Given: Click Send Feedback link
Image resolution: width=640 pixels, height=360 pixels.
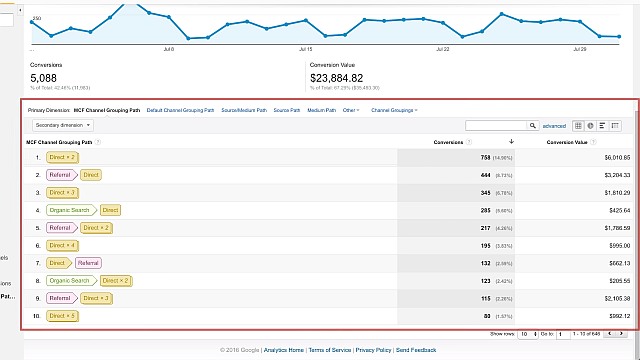Looking at the screenshot, I should 416,350.
